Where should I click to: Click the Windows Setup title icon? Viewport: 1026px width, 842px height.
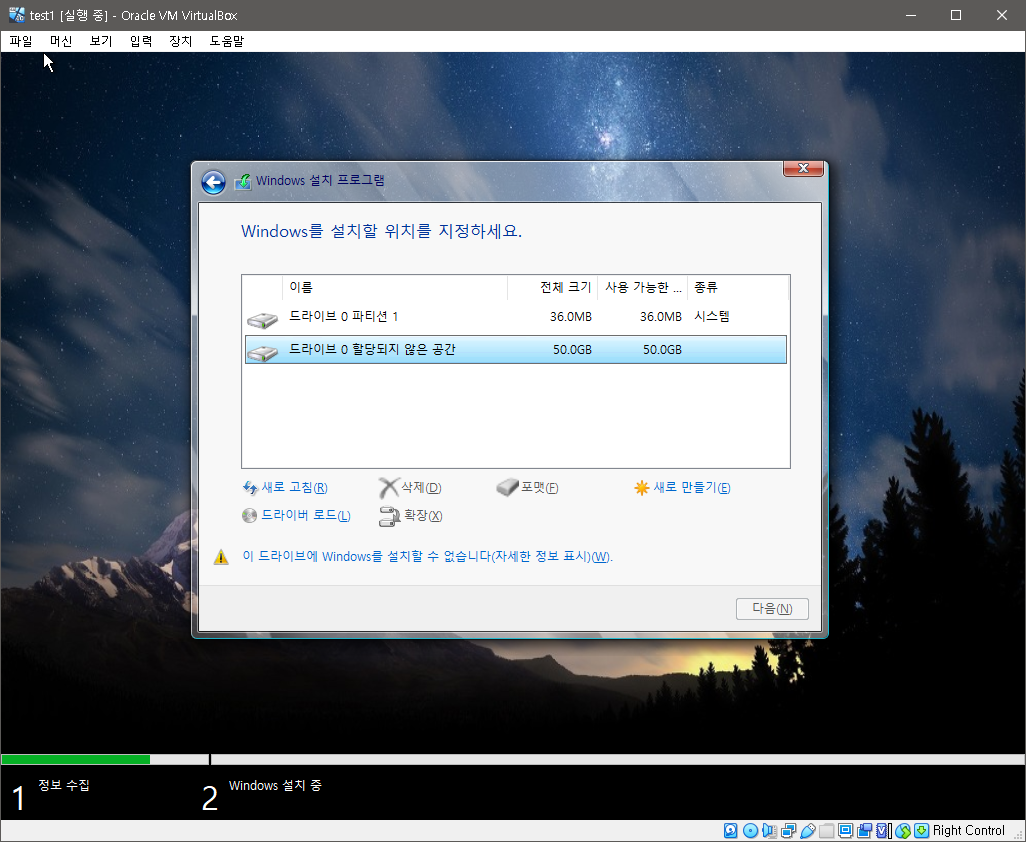coord(243,181)
